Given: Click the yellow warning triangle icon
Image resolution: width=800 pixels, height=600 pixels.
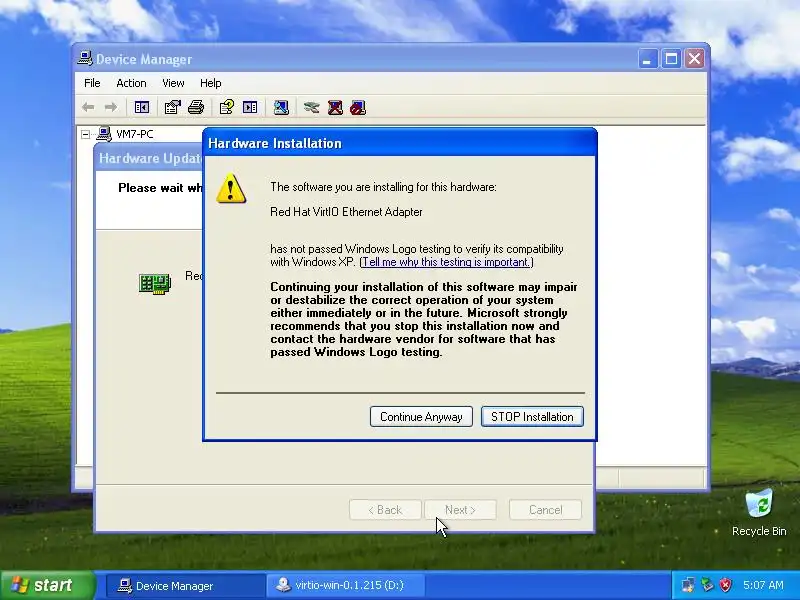Looking at the screenshot, I should click(231, 188).
